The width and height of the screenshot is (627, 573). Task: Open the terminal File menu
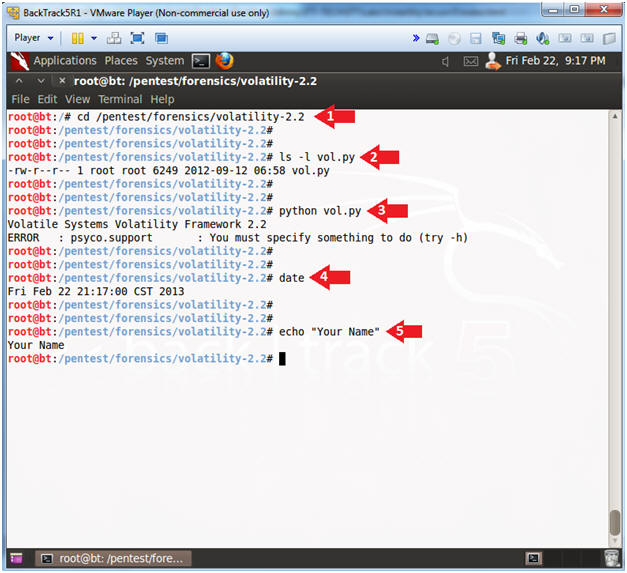pos(20,99)
